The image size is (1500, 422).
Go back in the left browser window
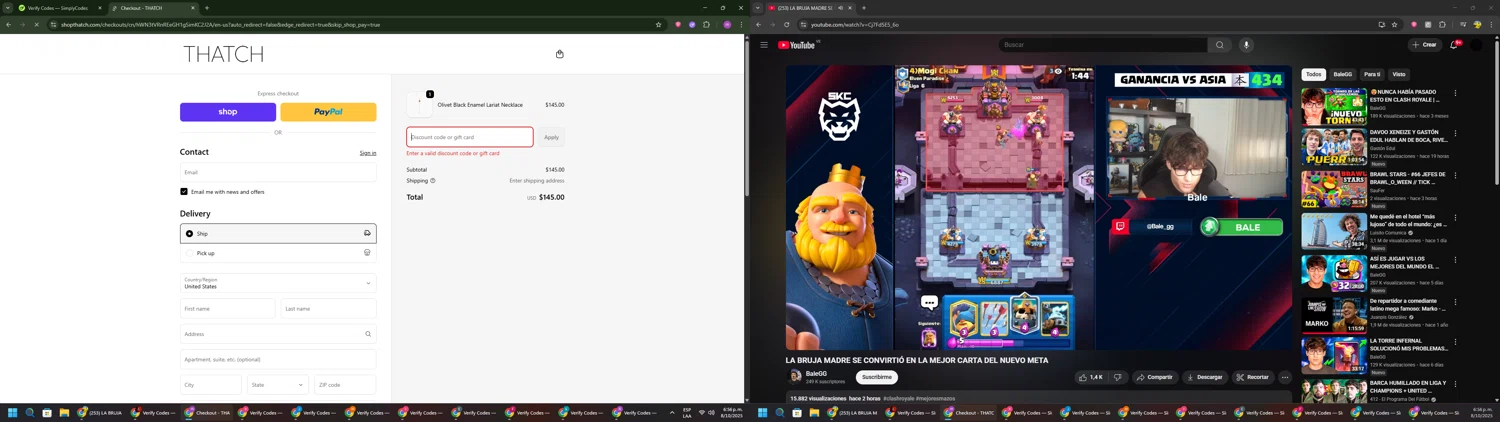(x=8, y=25)
